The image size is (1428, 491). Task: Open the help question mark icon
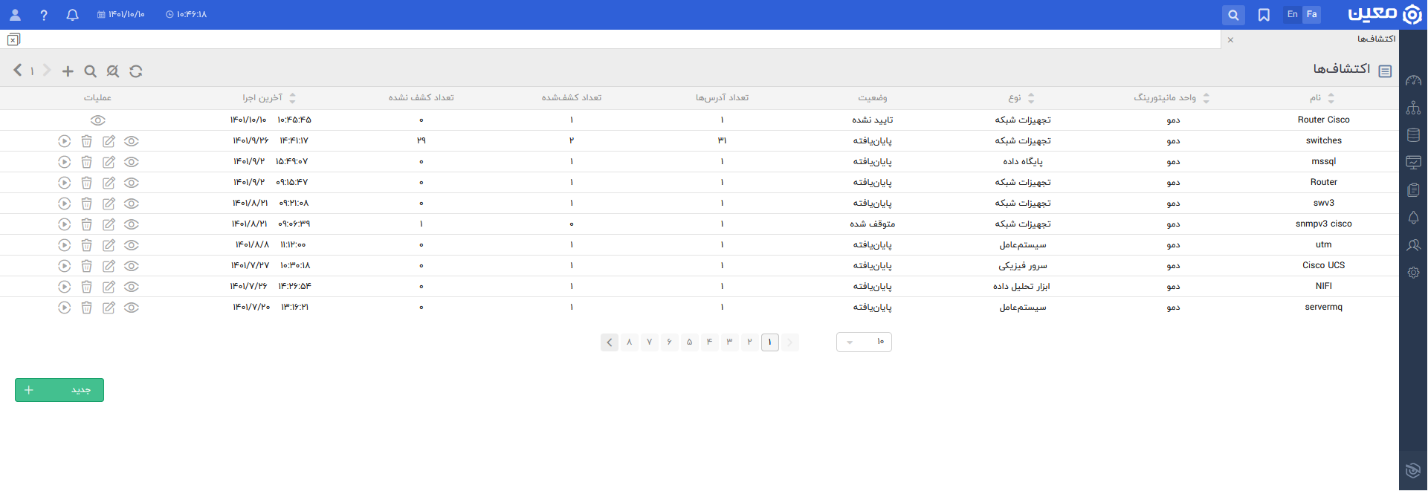pos(43,15)
